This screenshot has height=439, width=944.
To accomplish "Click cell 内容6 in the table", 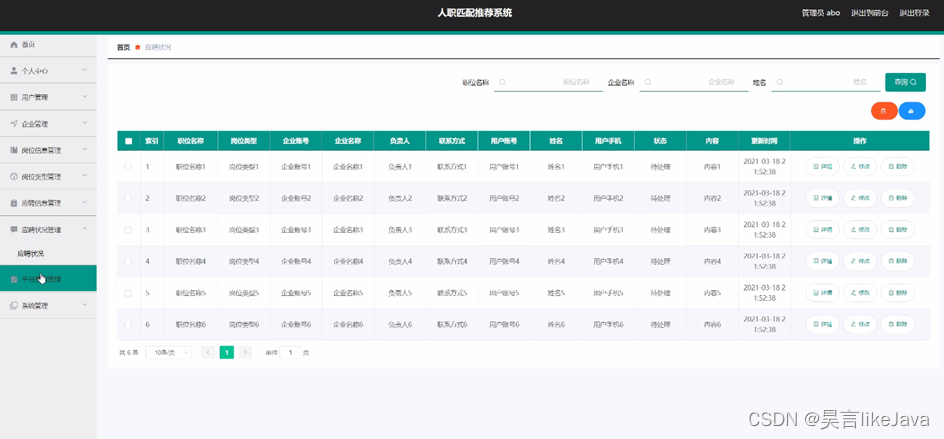I will pyautogui.click(x=712, y=325).
